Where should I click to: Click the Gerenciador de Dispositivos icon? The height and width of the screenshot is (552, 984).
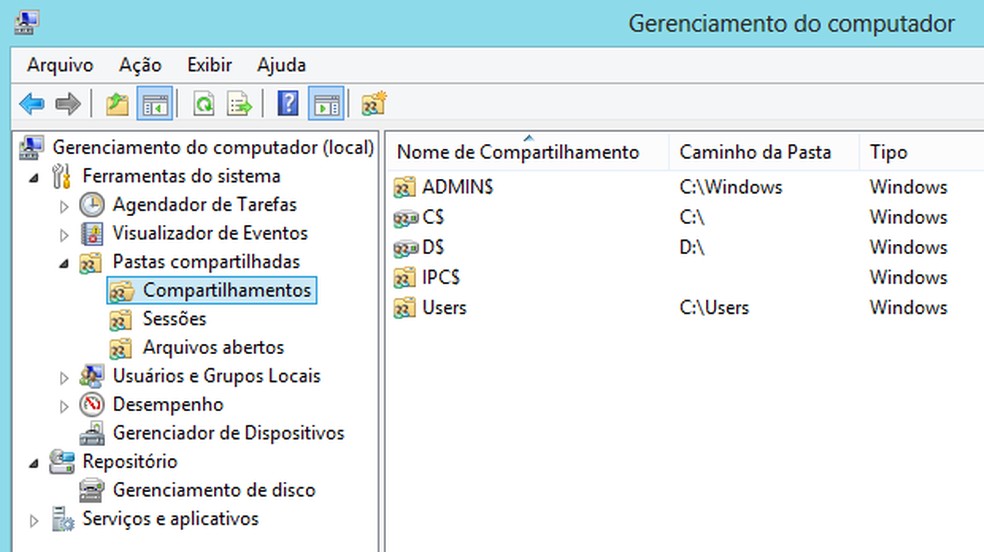tap(92, 433)
